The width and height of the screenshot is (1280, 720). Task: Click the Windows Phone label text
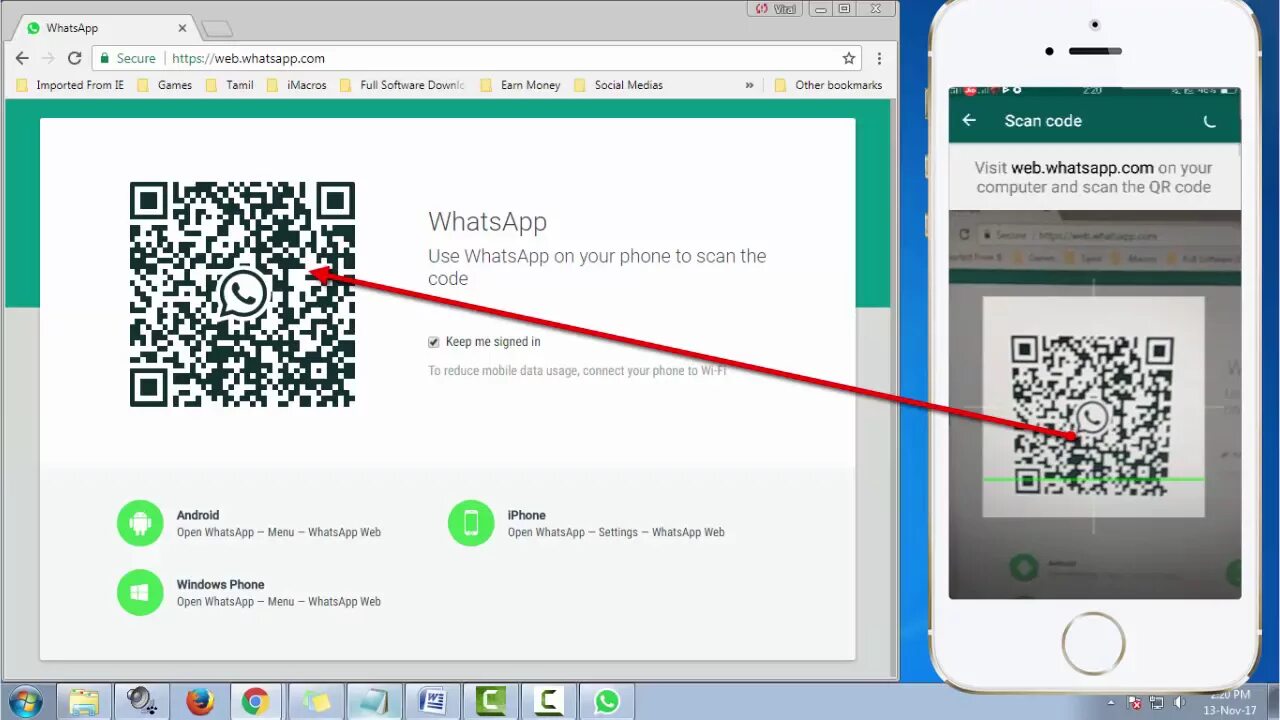coord(221,584)
